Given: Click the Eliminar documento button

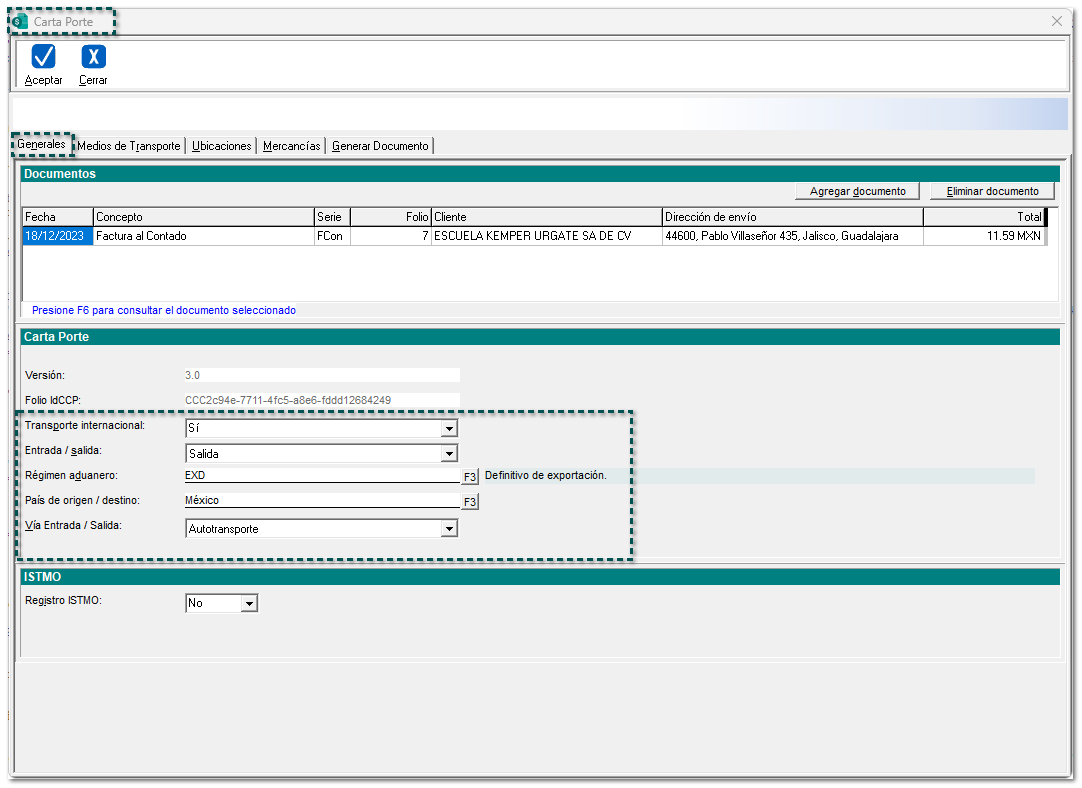Looking at the screenshot, I should [x=992, y=191].
